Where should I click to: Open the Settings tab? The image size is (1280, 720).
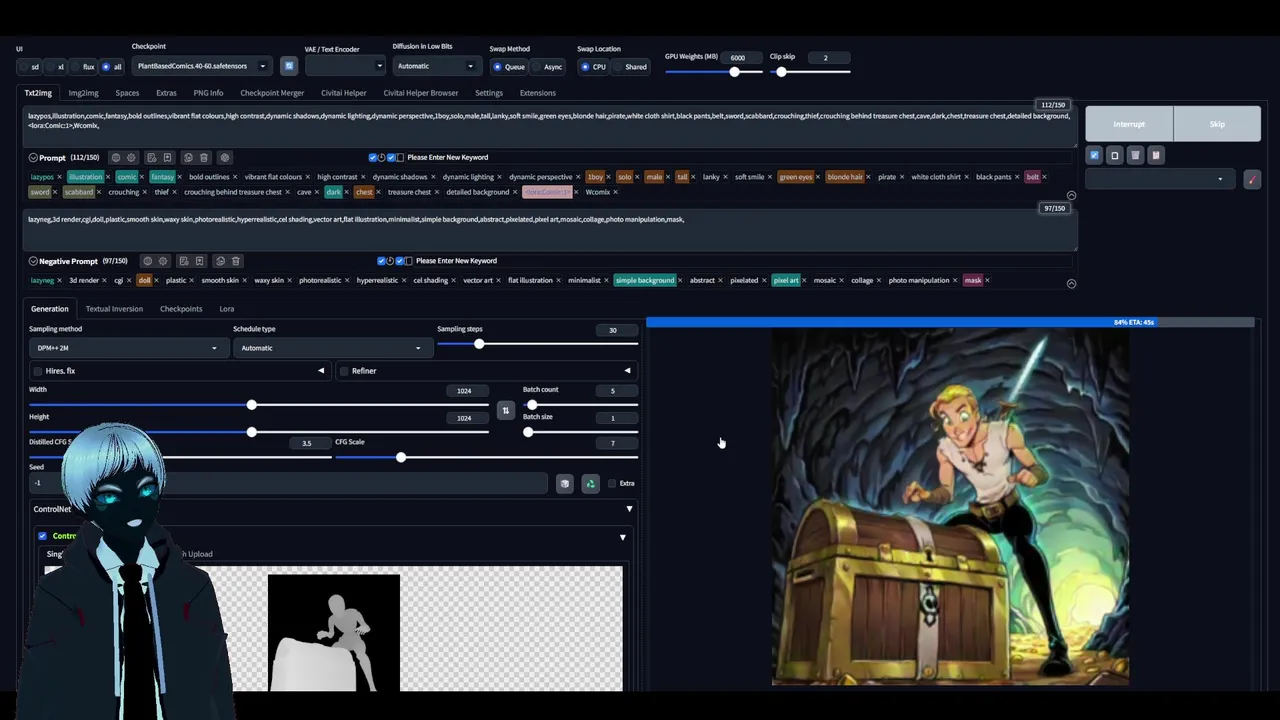click(x=489, y=93)
